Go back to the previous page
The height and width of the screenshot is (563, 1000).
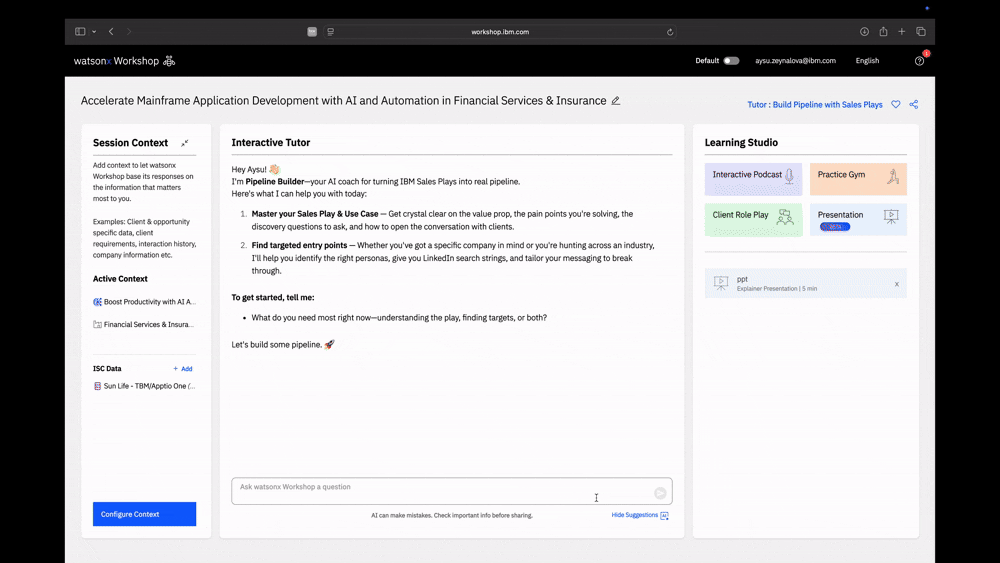click(111, 31)
